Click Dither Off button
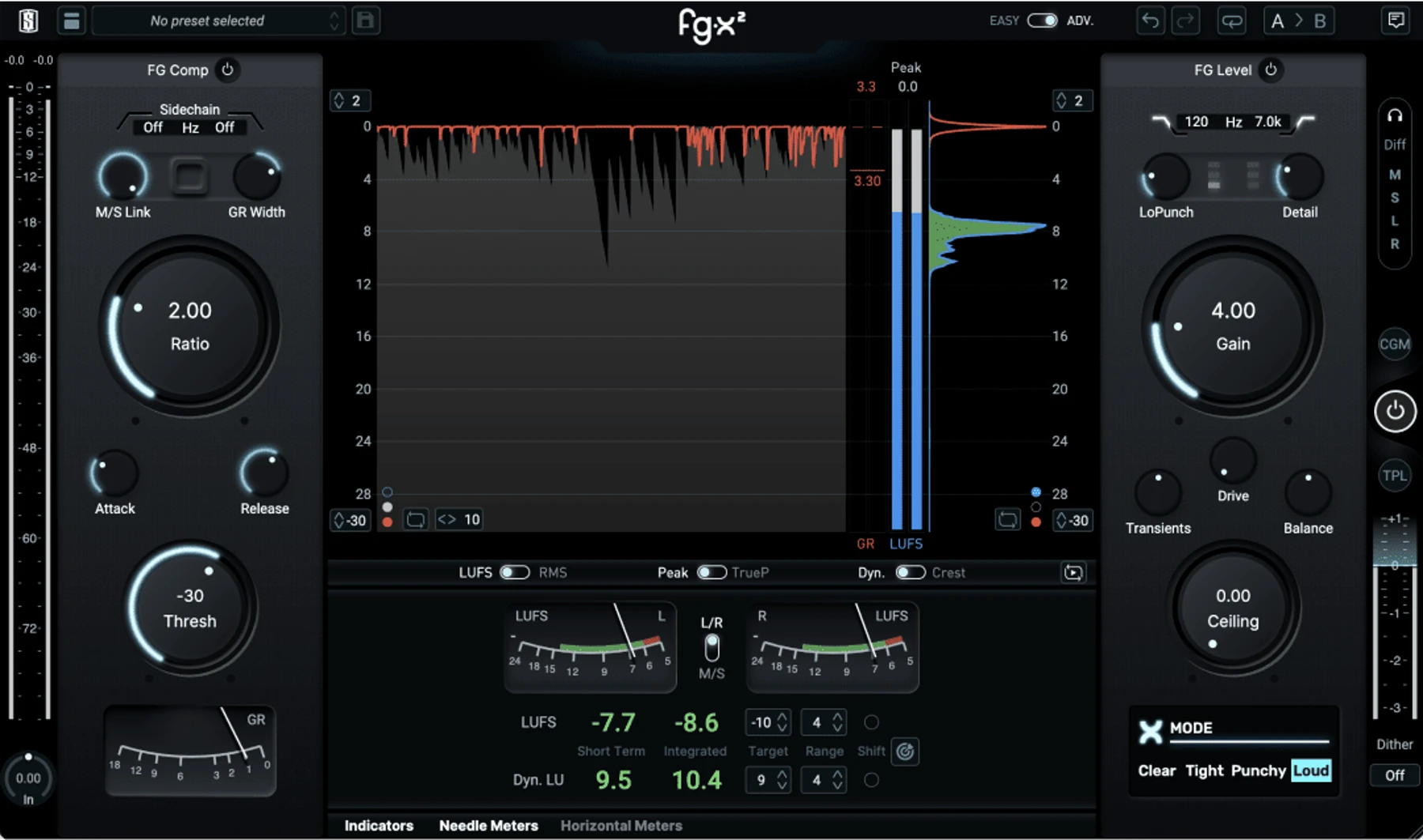The height and width of the screenshot is (840, 1423). tap(1395, 775)
